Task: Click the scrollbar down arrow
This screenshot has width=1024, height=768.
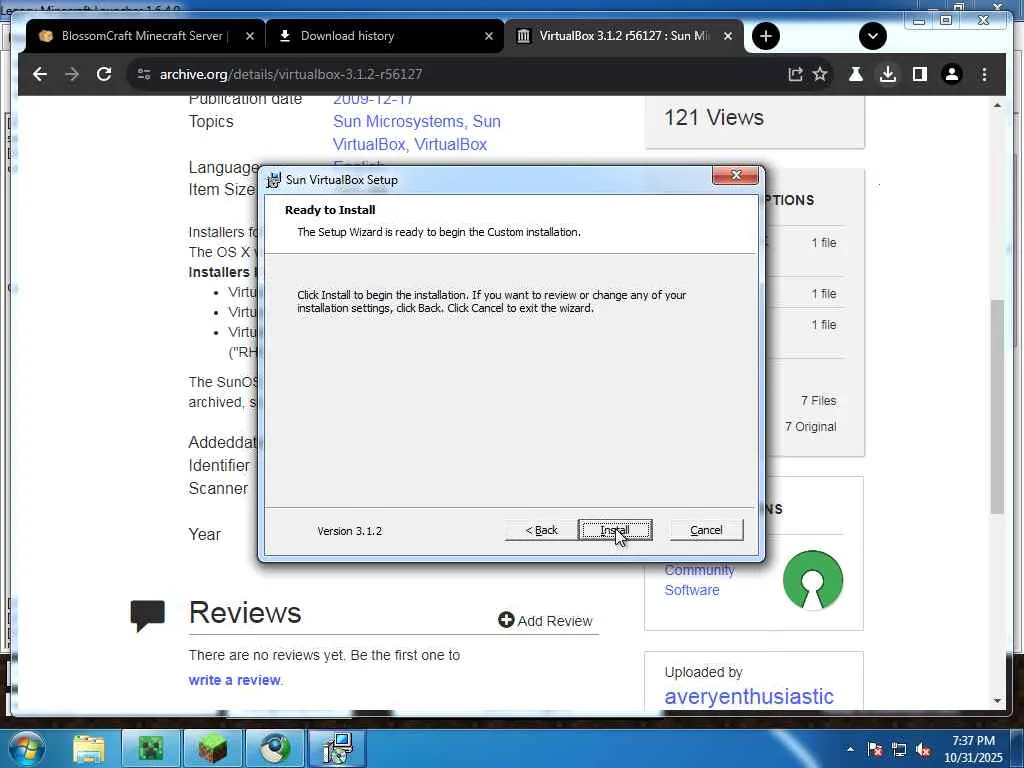Action: [x=997, y=701]
